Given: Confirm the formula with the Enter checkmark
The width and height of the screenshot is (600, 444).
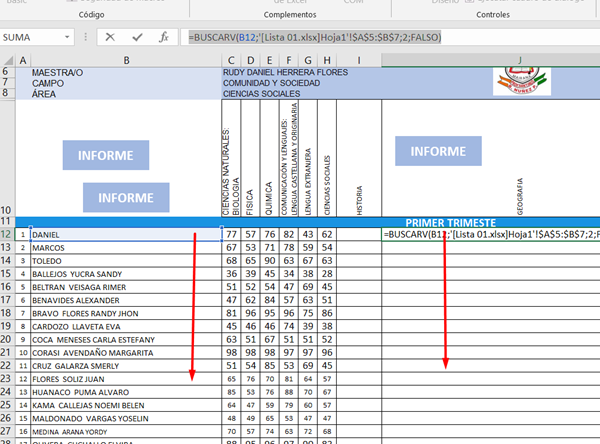Looking at the screenshot, I should pyautogui.click(x=136, y=37).
